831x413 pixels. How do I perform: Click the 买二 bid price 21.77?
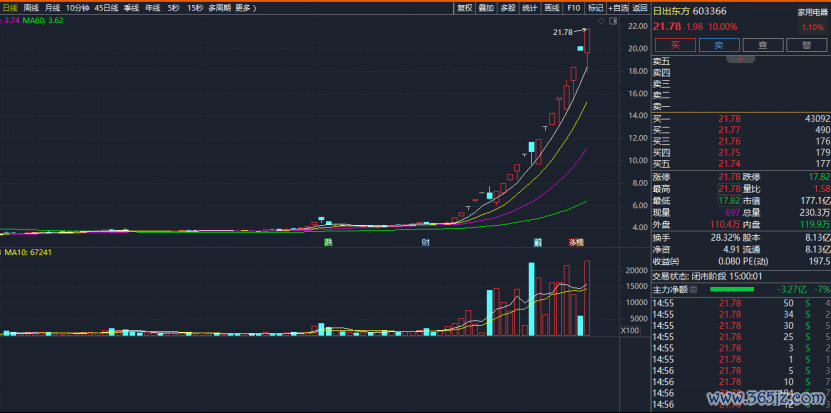click(x=729, y=130)
